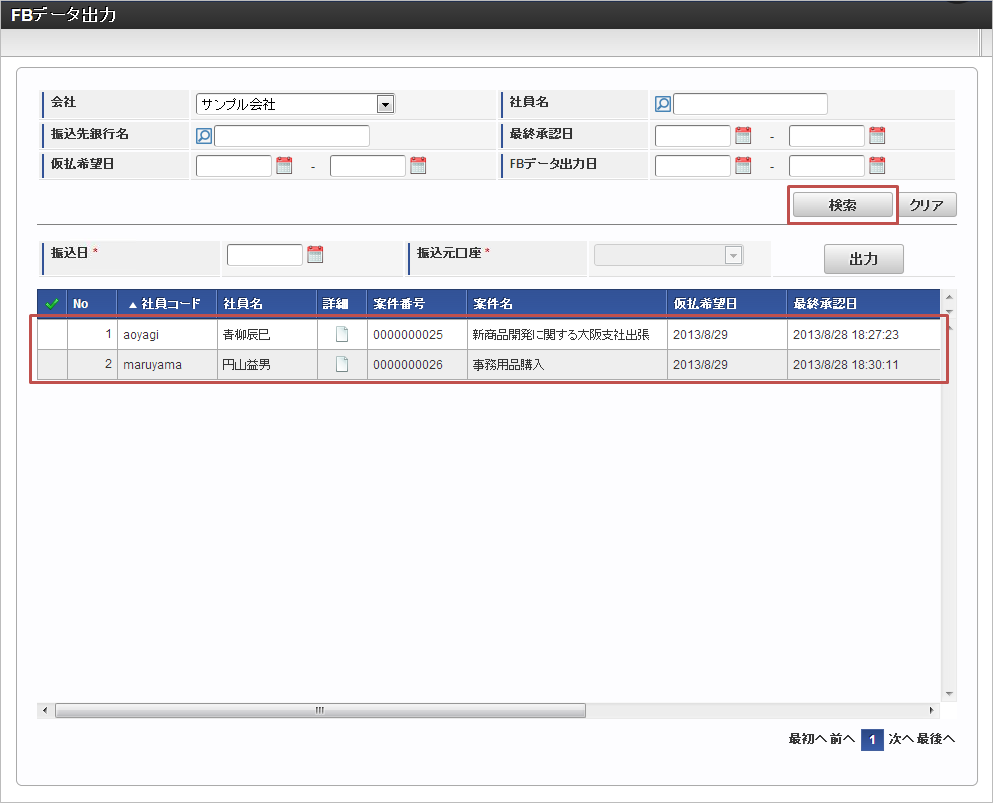Viewport: 993px width, 803px height.
Task: Check the selection box for maruyama row
Action: tap(52, 365)
